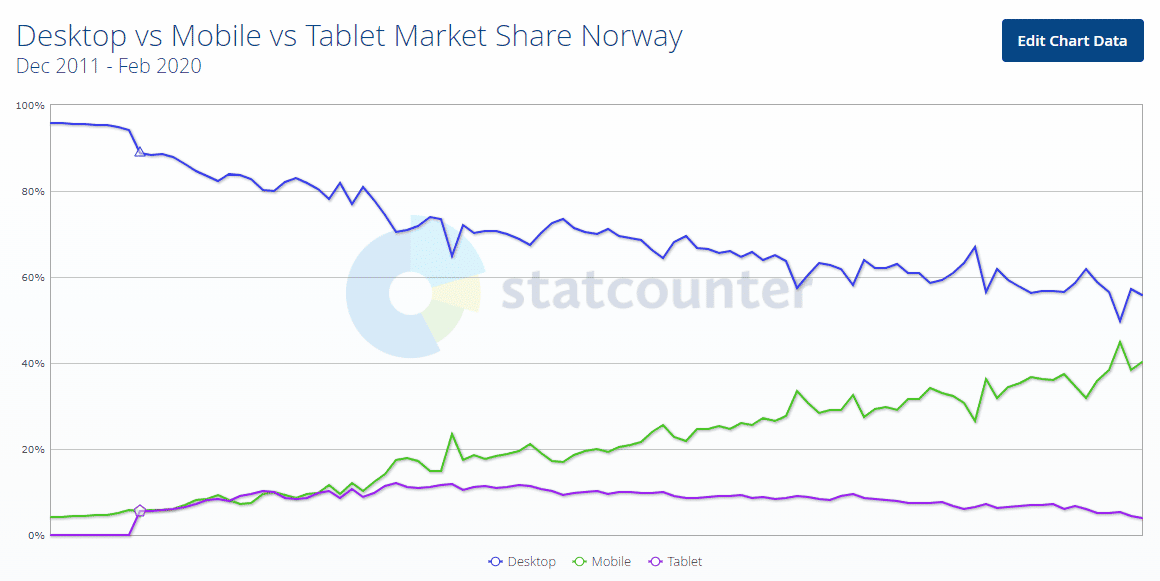Toggle the Mobile series via legend label
Image resolution: width=1160 pixels, height=581 pixels.
pyautogui.click(x=611, y=562)
